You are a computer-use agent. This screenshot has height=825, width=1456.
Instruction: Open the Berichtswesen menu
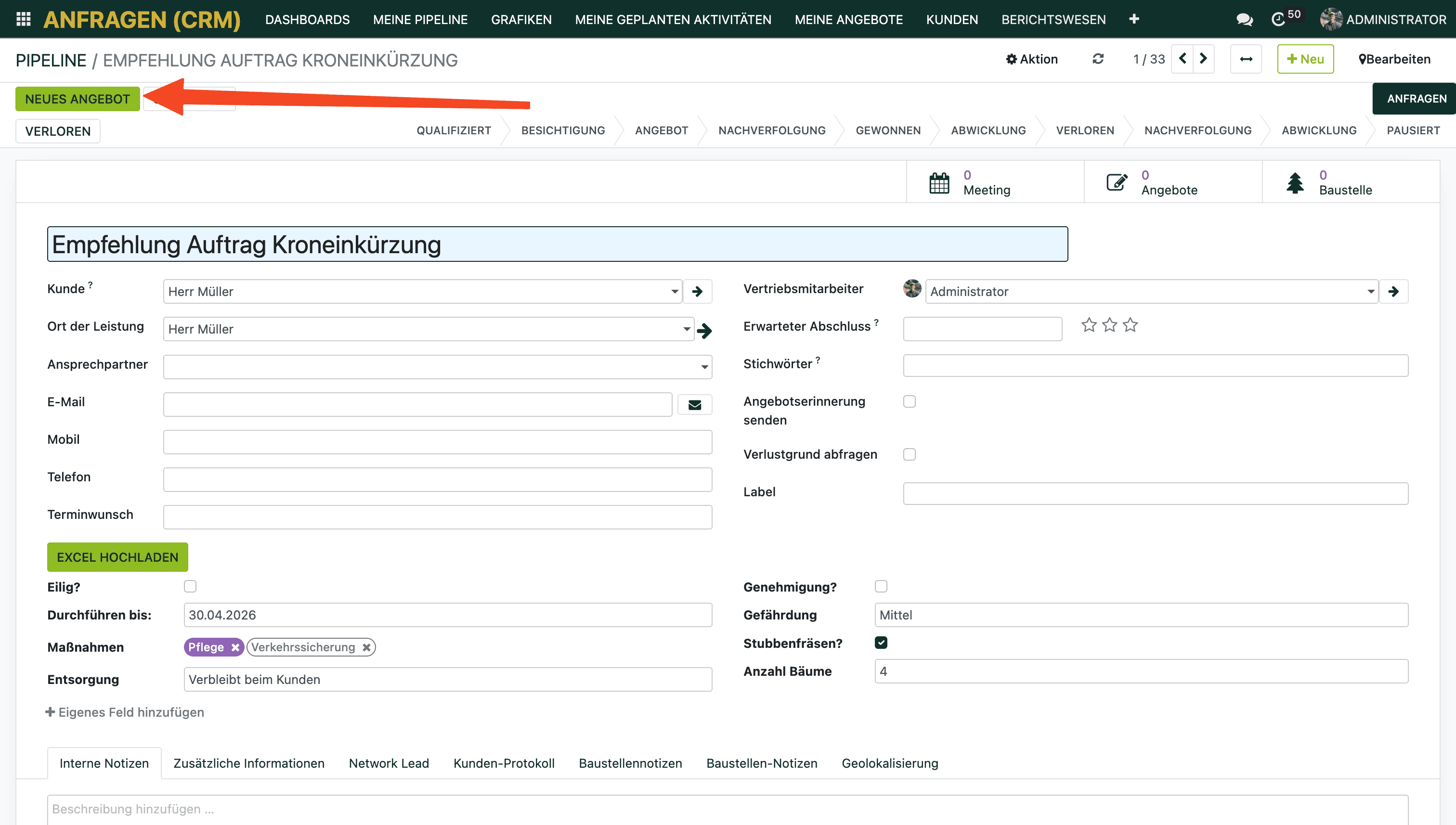(1053, 20)
